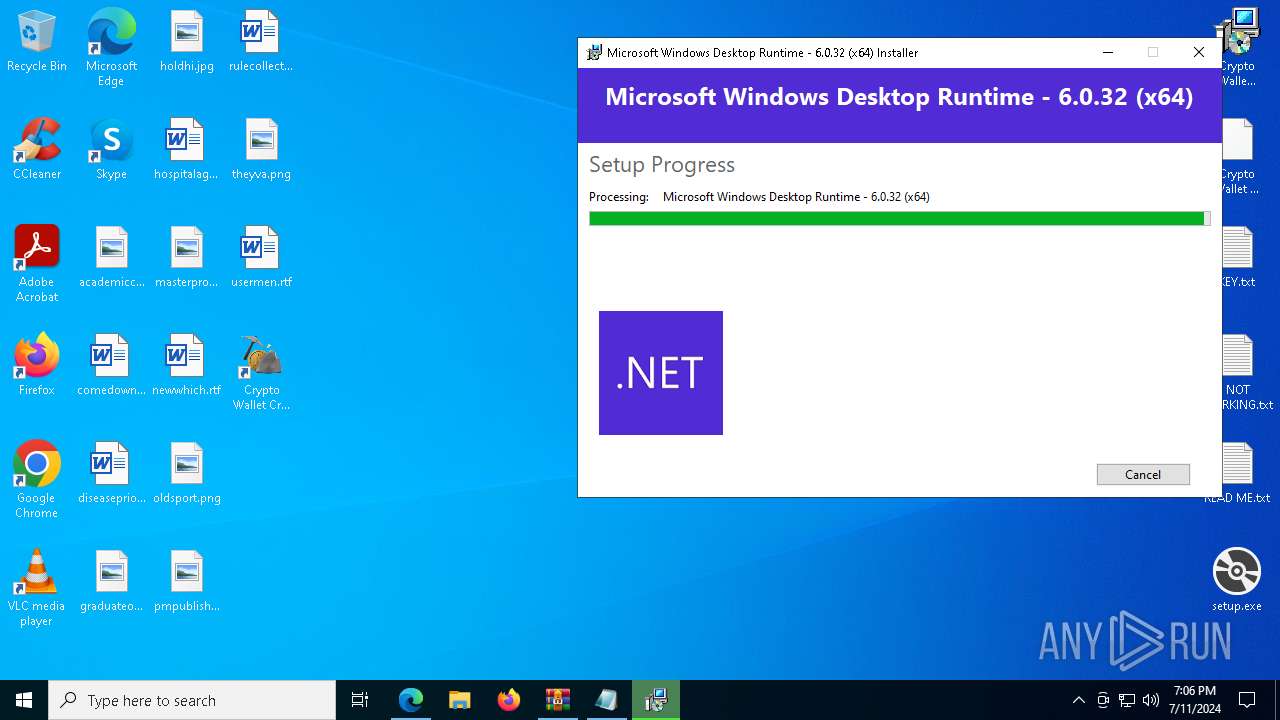This screenshot has height=720, width=1280.
Task: Open Adobe Acrobat desktop shortcut
Action: click(x=37, y=263)
